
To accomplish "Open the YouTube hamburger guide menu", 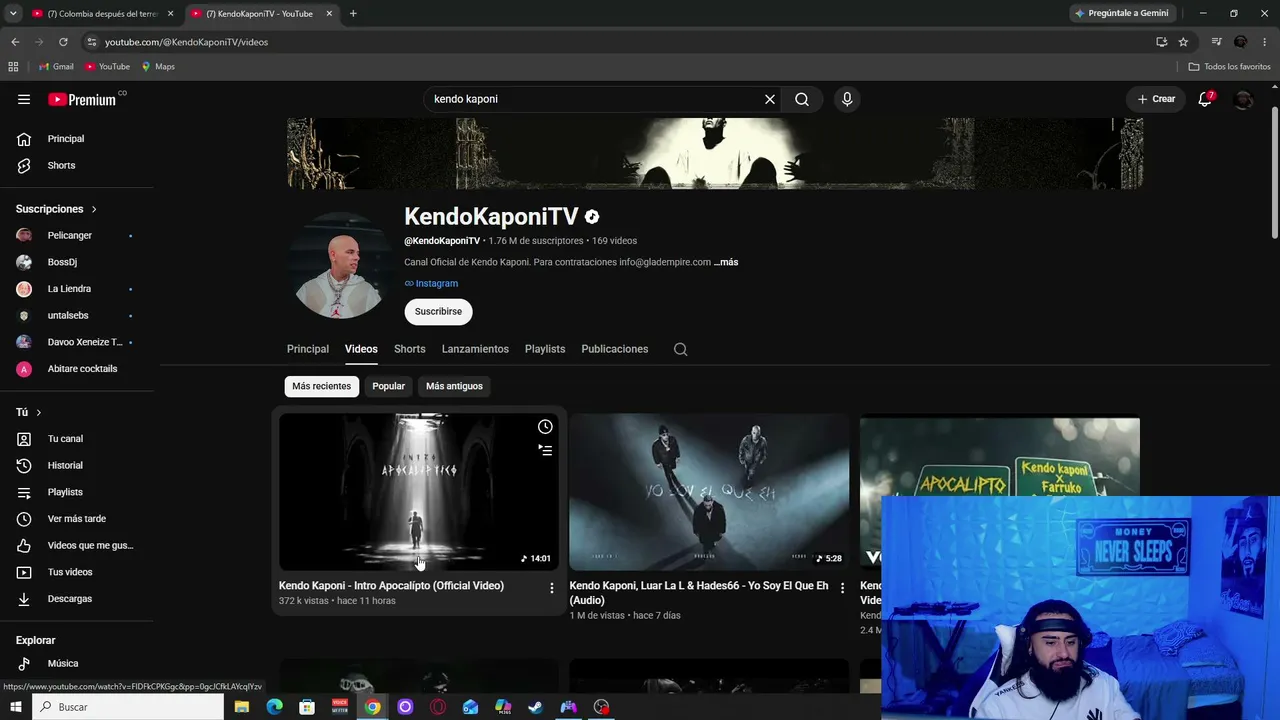I will pyautogui.click(x=24, y=99).
